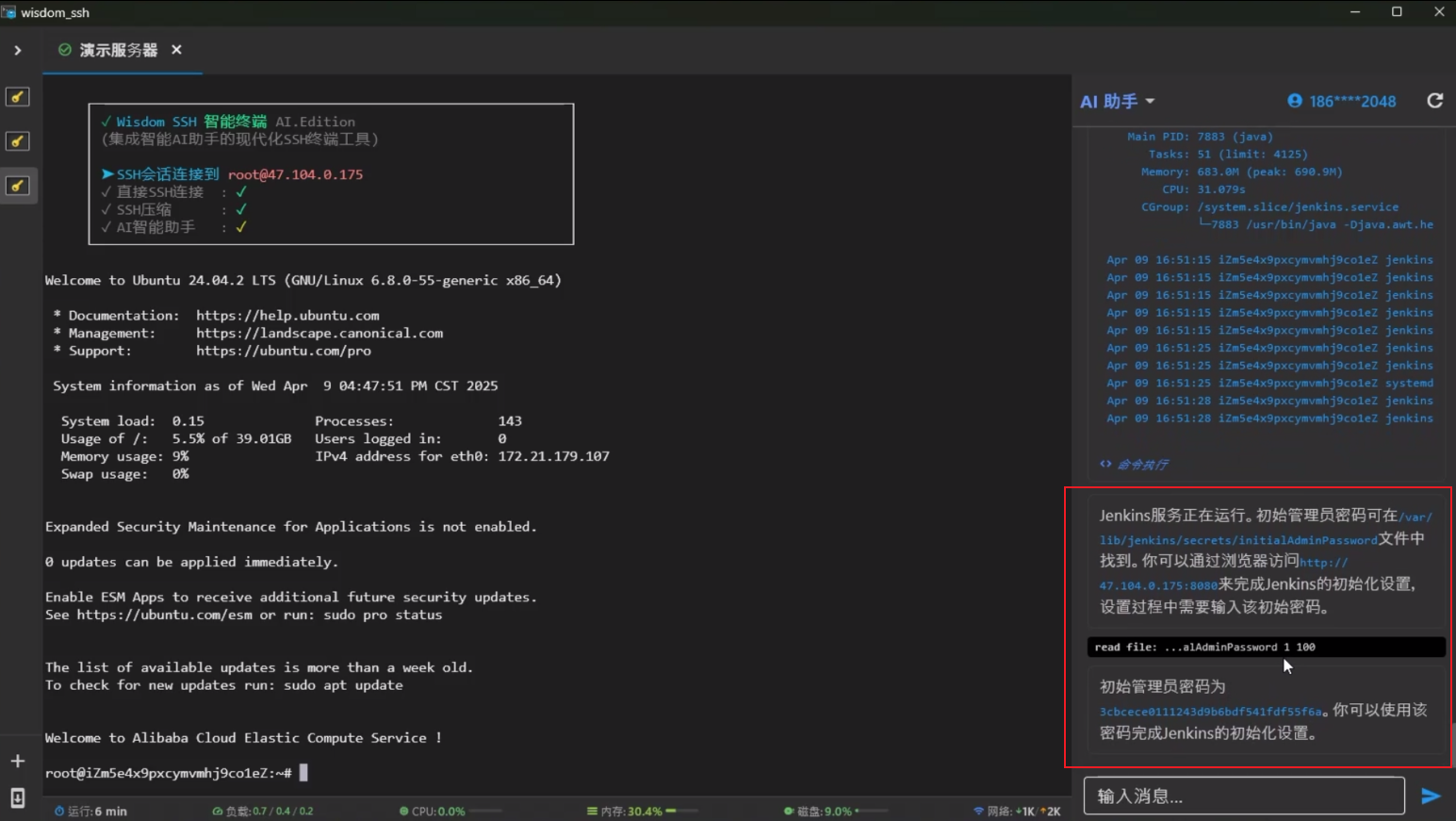Screen dimensions: 1456x821
Task: Add a new connection with plus icon
Action: pos(18,761)
